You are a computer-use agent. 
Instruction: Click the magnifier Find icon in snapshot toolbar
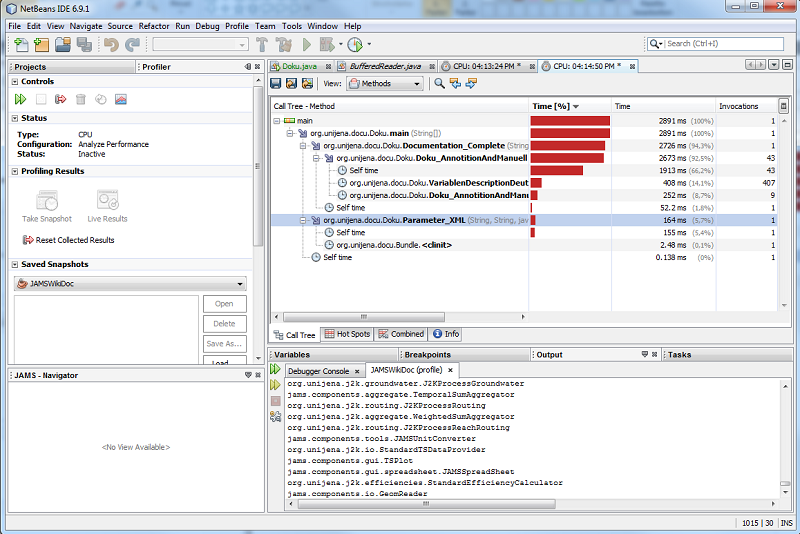tap(439, 84)
